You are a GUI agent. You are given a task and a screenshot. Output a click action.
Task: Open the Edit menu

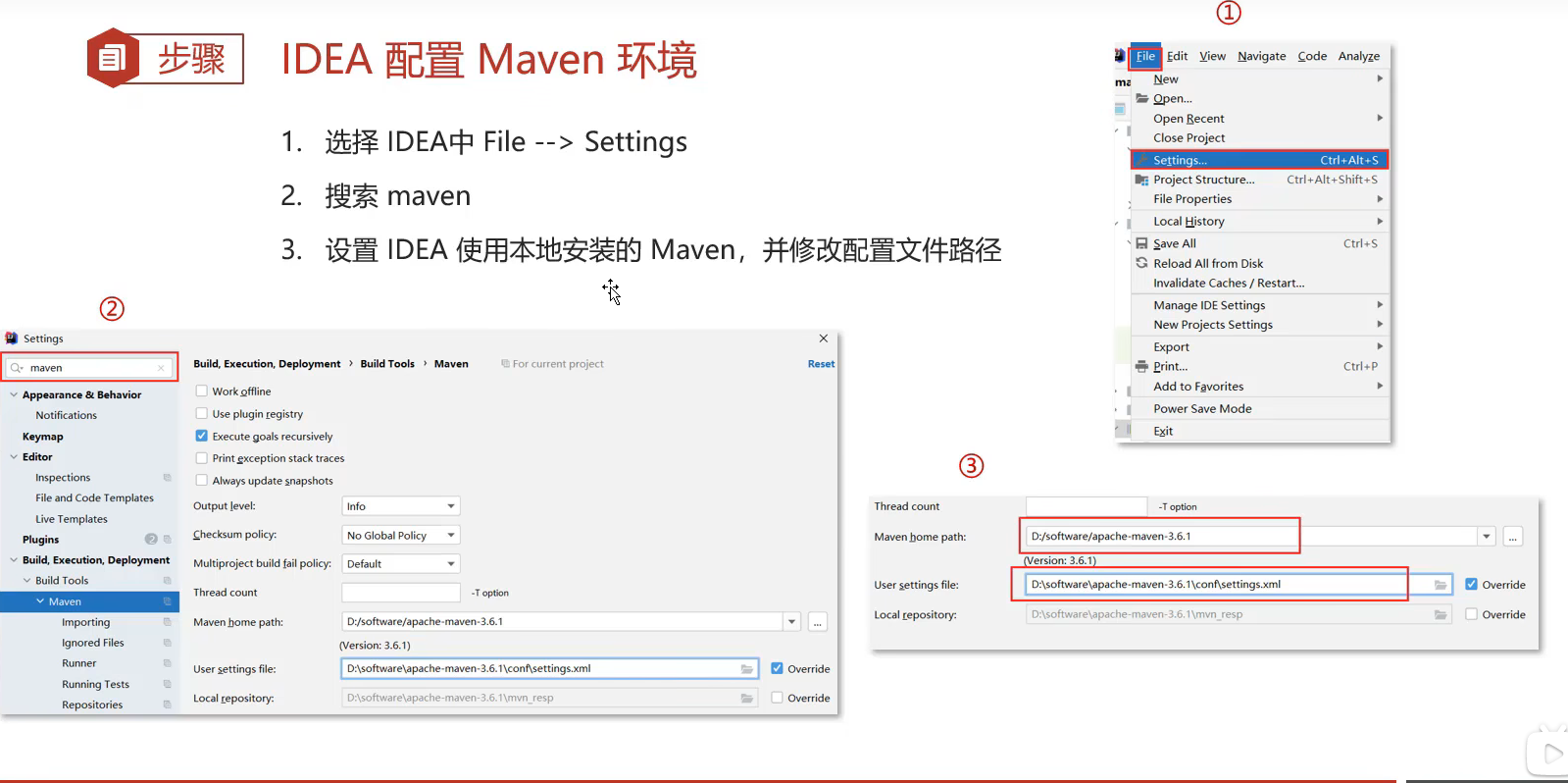coord(1177,57)
